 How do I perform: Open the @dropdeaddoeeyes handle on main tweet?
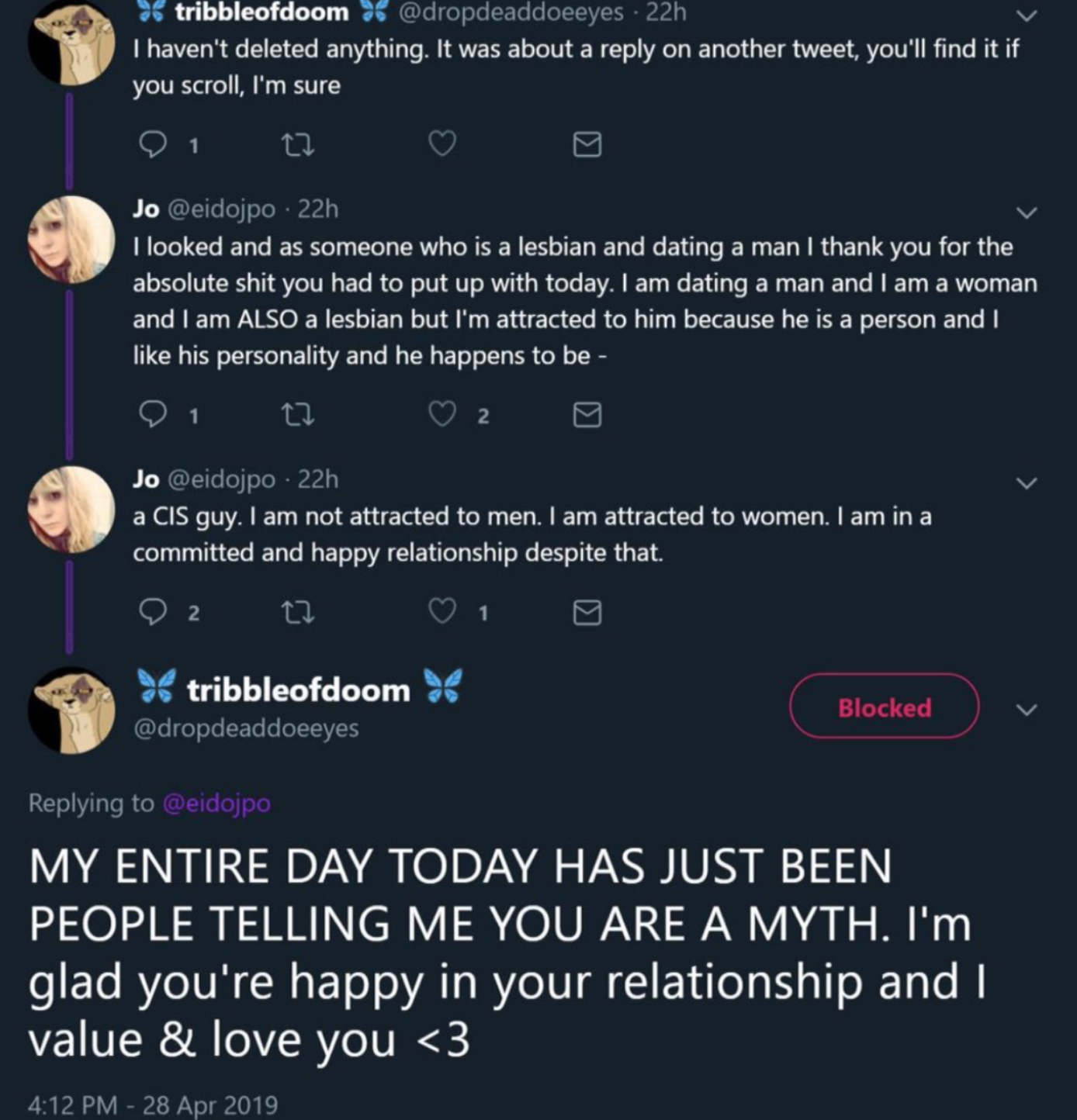coord(246,728)
